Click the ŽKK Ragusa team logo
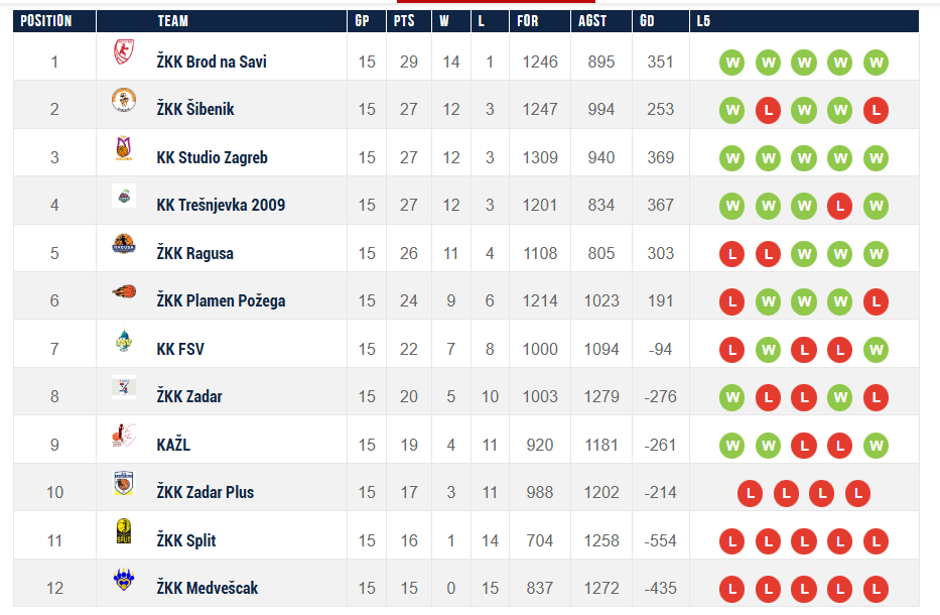Screen dimensions: 940x615 coord(124,246)
